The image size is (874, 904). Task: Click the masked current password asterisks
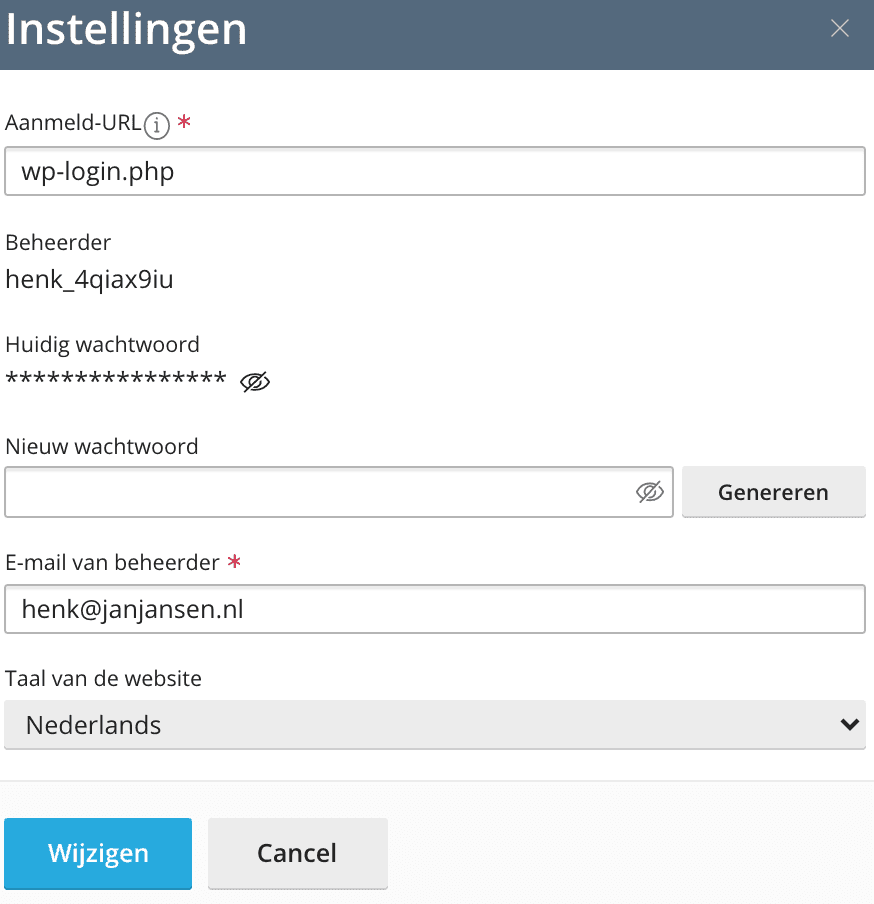tap(116, 381)
